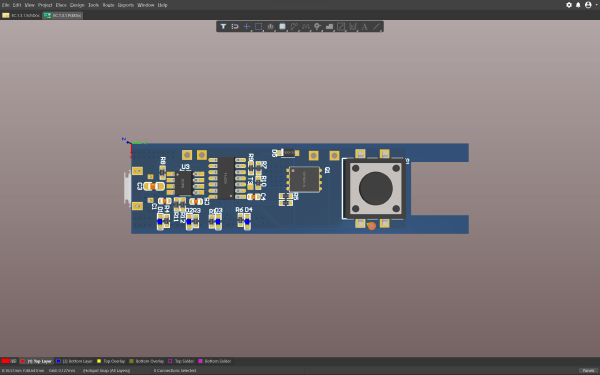Select the place component chip icon
This screenshot has height=375, width=600.
pyautogui.click(x=282, y=26)
